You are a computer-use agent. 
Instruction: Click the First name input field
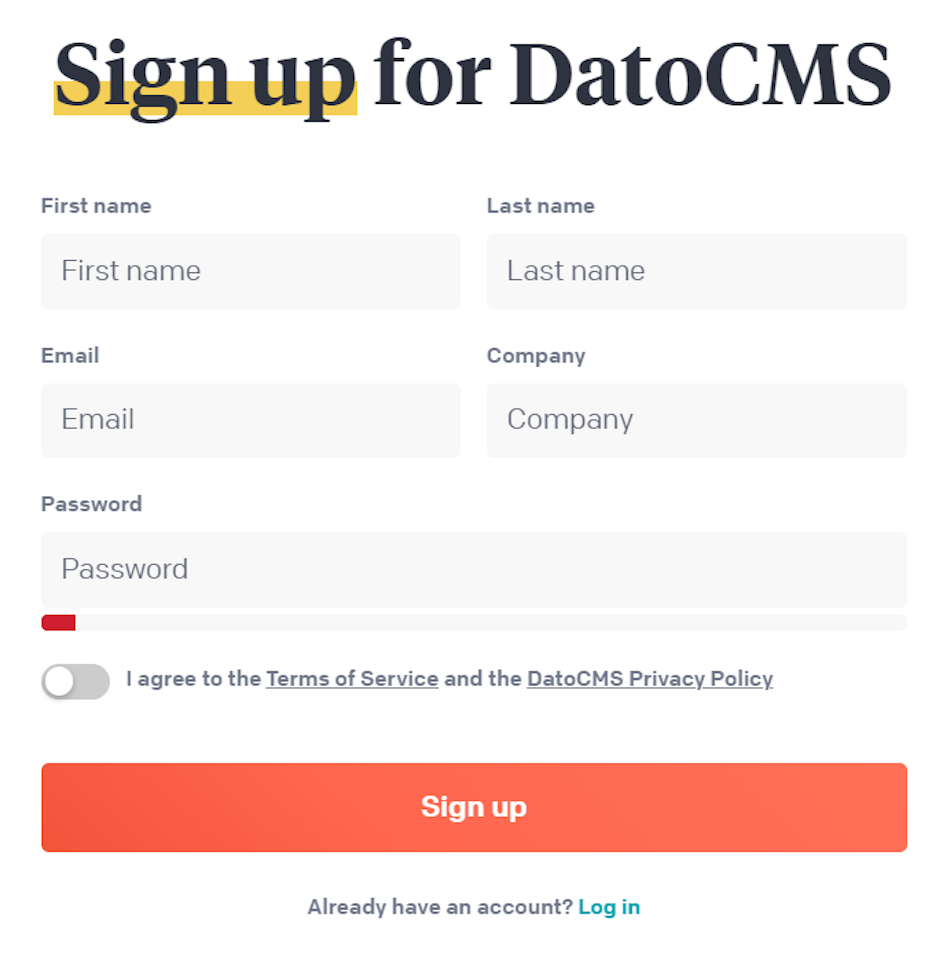pyautogui.click(x=250, y=271)
